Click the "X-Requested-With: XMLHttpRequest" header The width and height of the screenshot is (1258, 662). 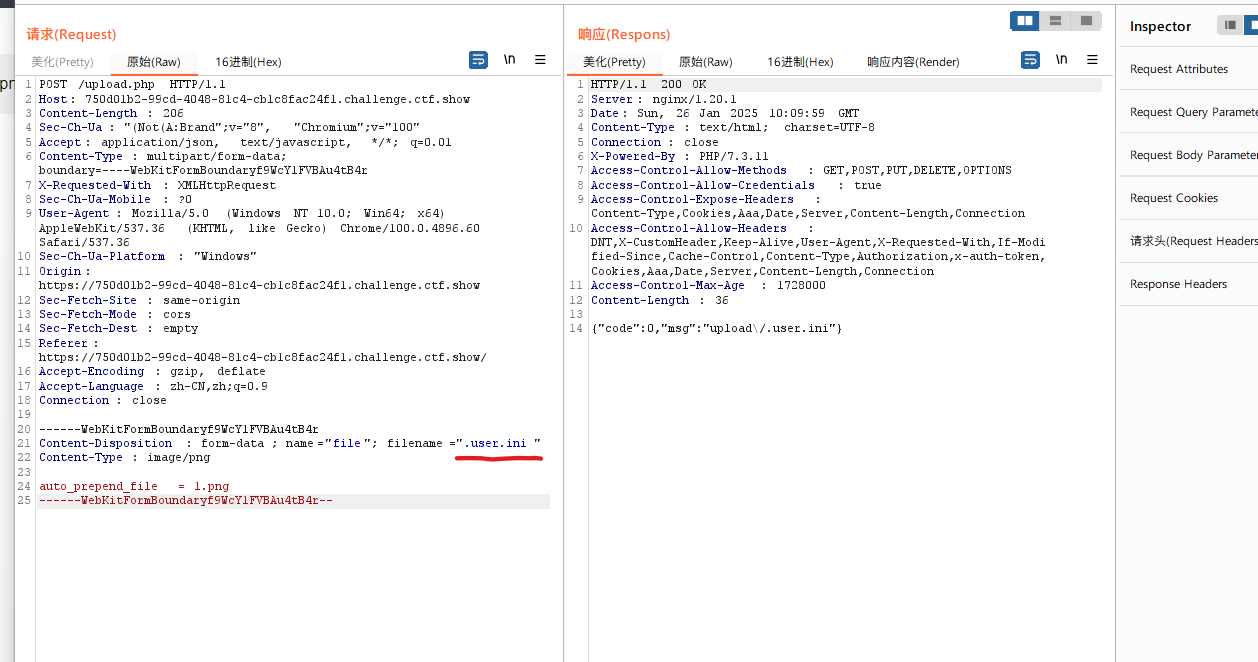[157, 185]
